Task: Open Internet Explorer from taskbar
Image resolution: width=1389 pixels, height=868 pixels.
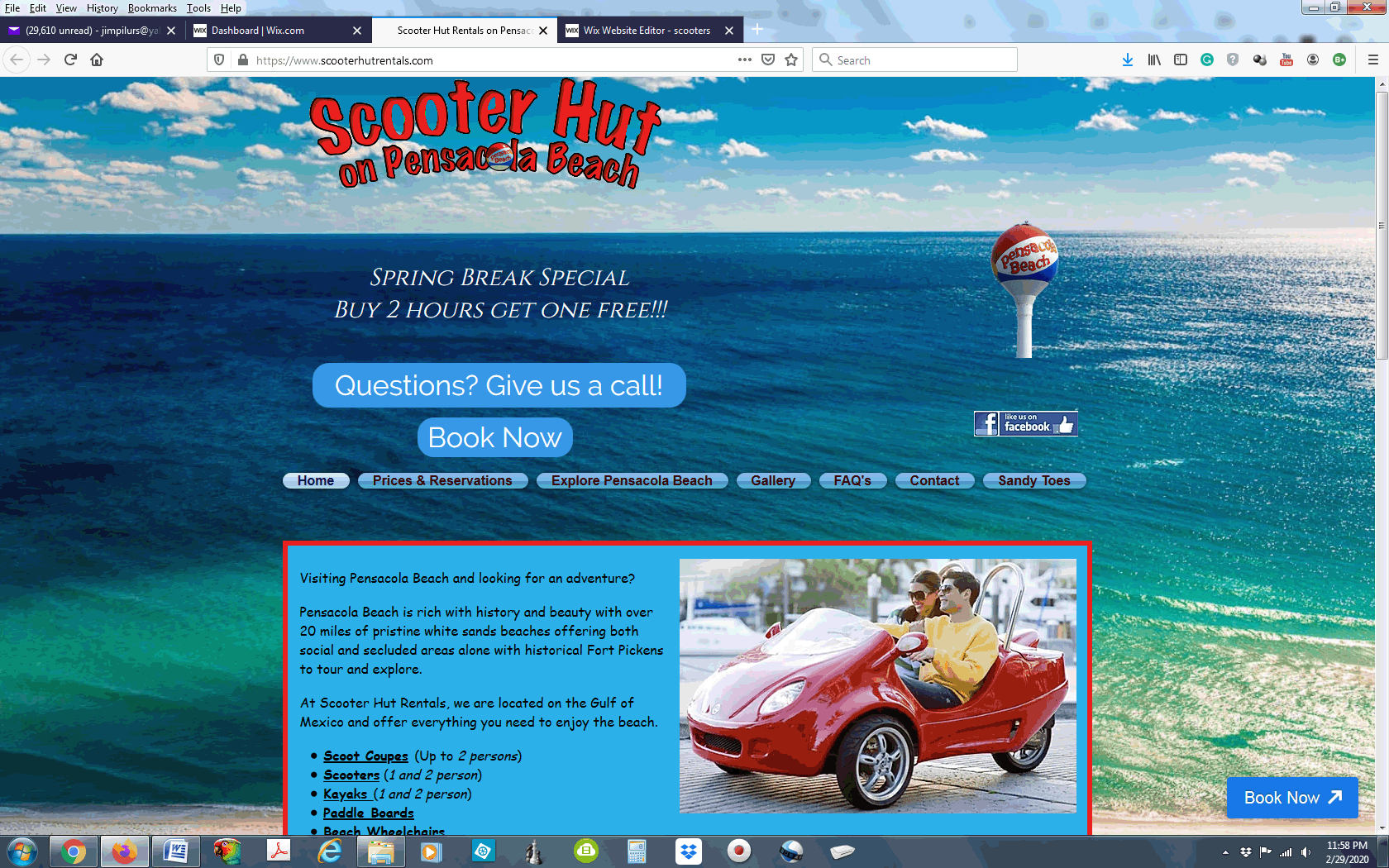Action: [330, 851]
